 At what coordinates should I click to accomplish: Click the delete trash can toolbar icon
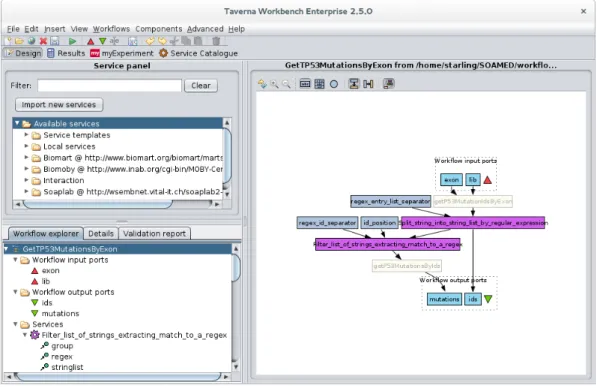[216, 41]
